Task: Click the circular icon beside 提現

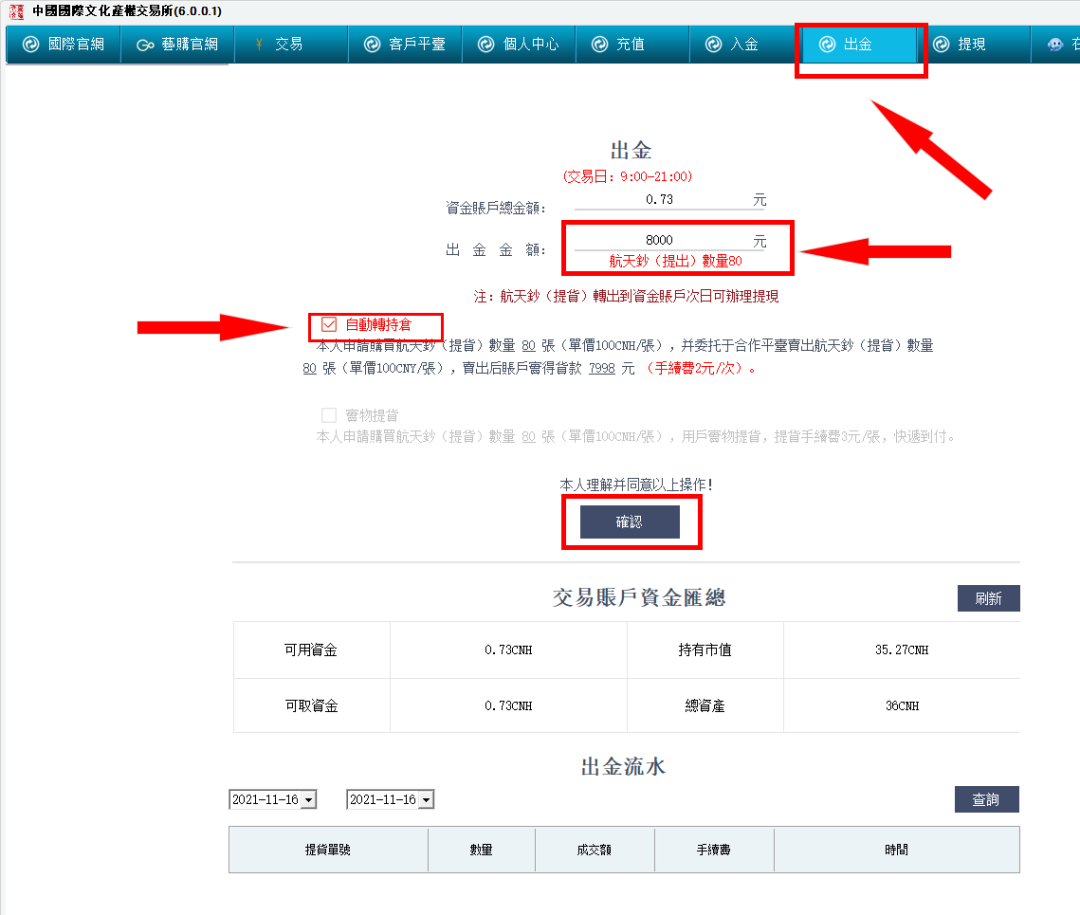Action: (x=941, y=44)
